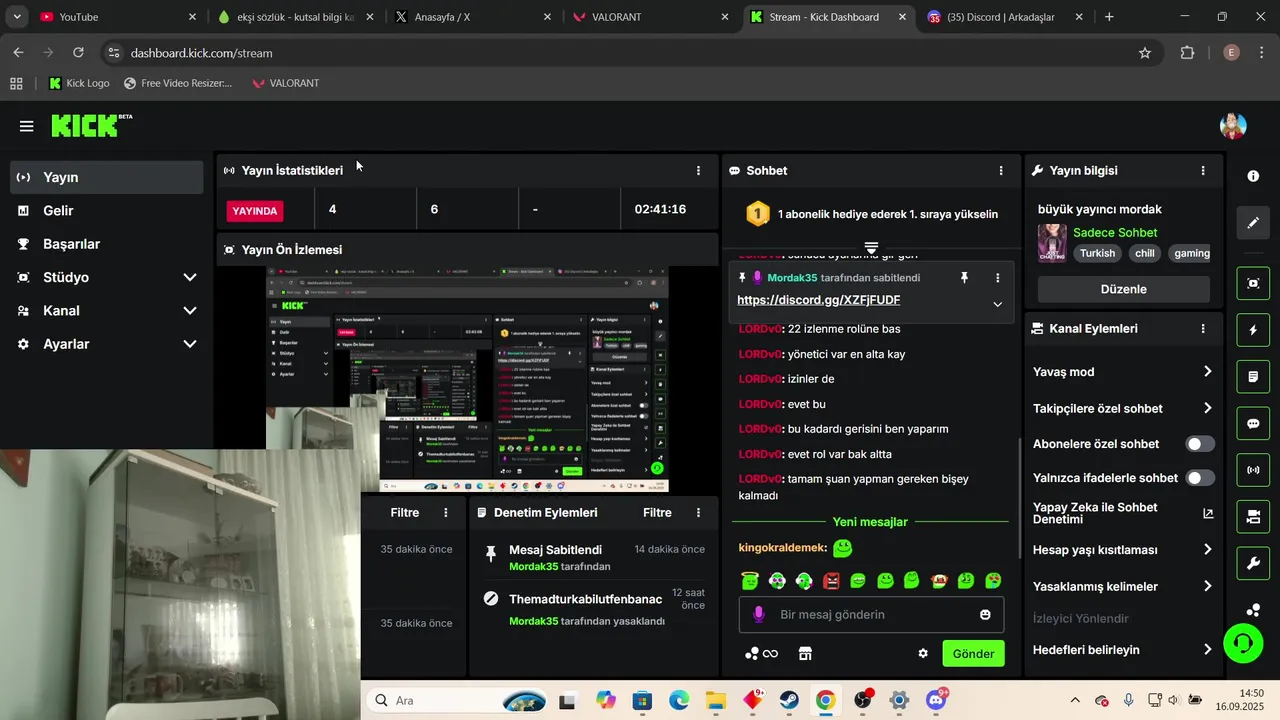Select the halo emote in quick emotes

click(x=750, y=580)
